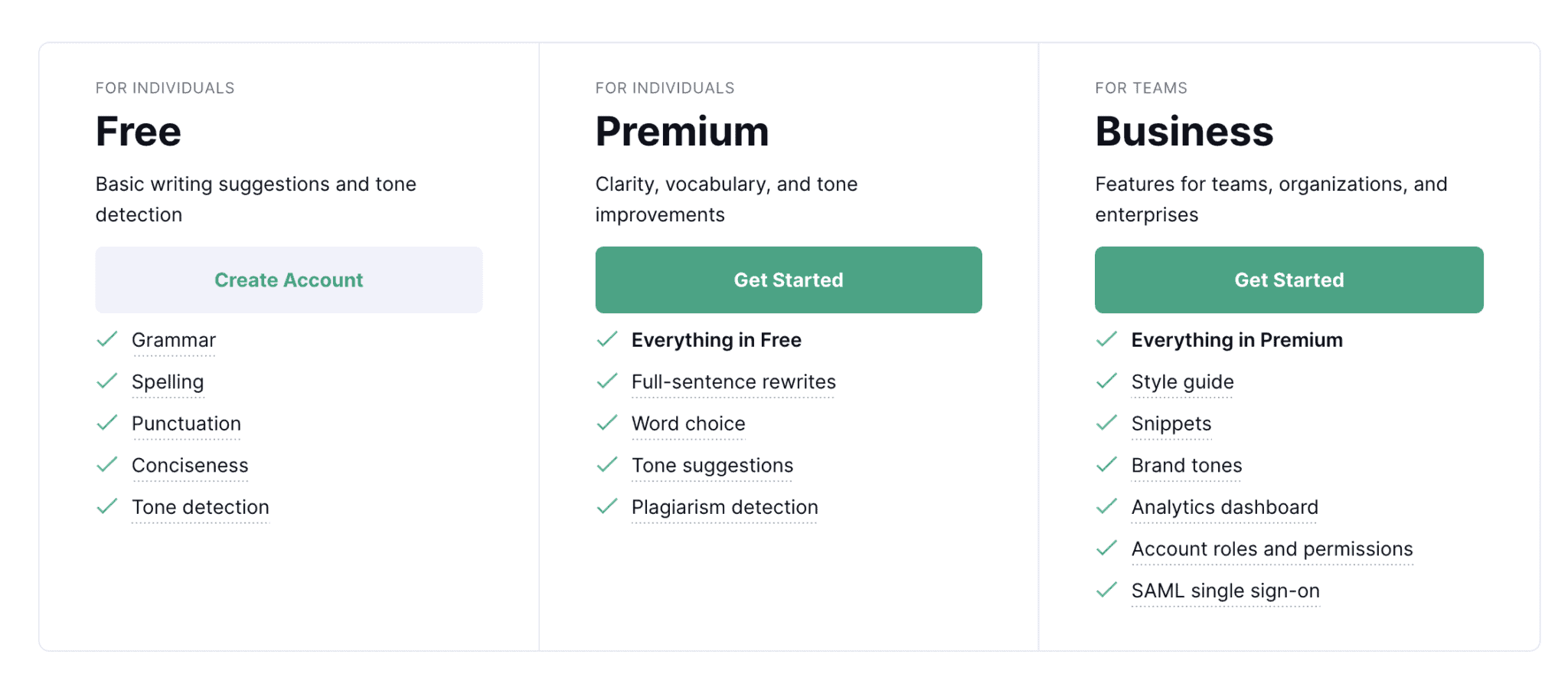Viewport: 1568px width, 674px height.
Task: Click the Word choice link
Action: 688,423
